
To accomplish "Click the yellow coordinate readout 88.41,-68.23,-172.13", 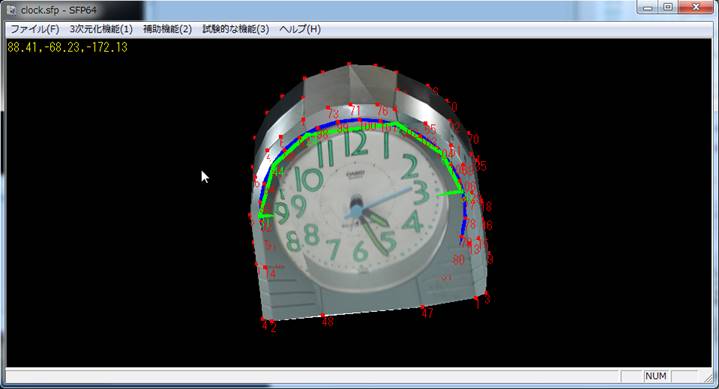I will 67,47.
